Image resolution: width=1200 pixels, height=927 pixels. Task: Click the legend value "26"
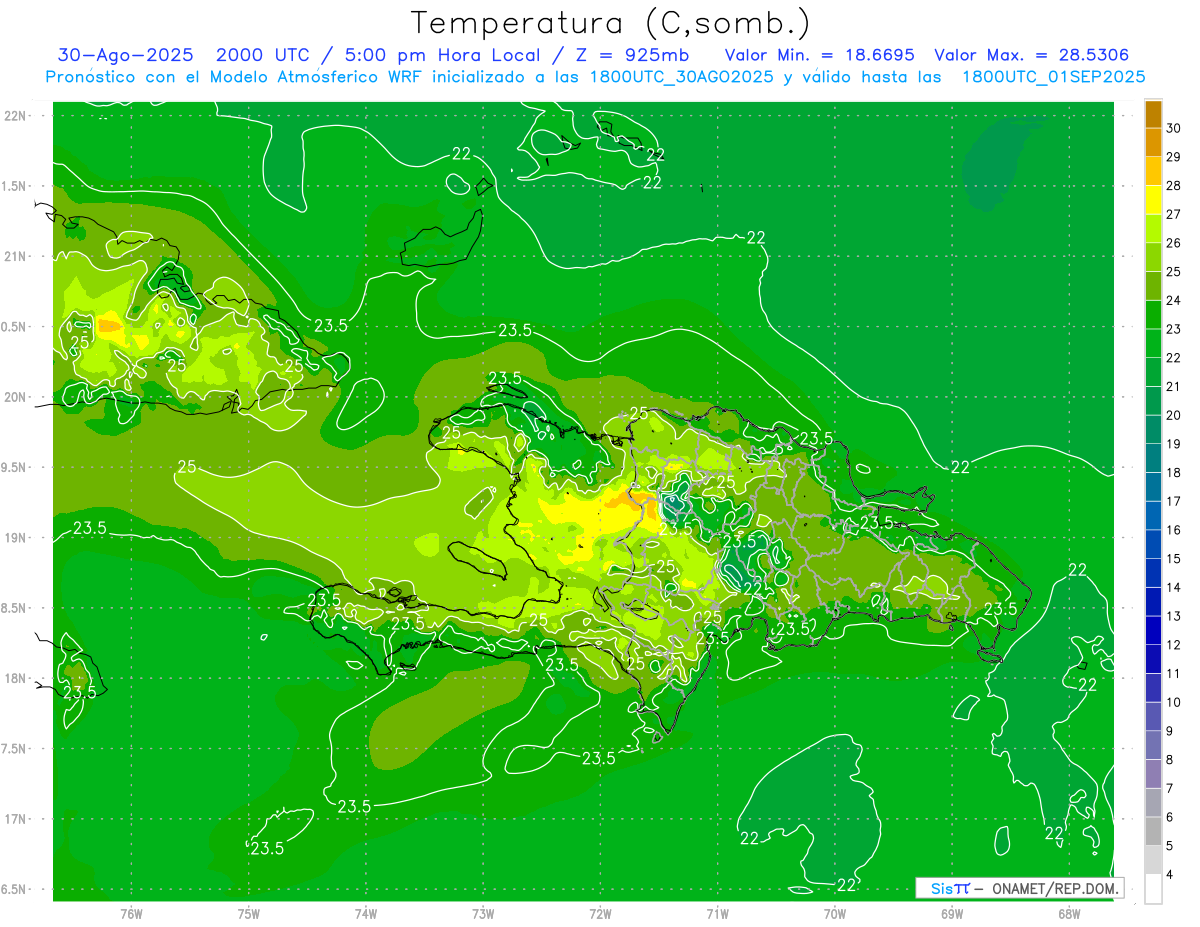1174,243
